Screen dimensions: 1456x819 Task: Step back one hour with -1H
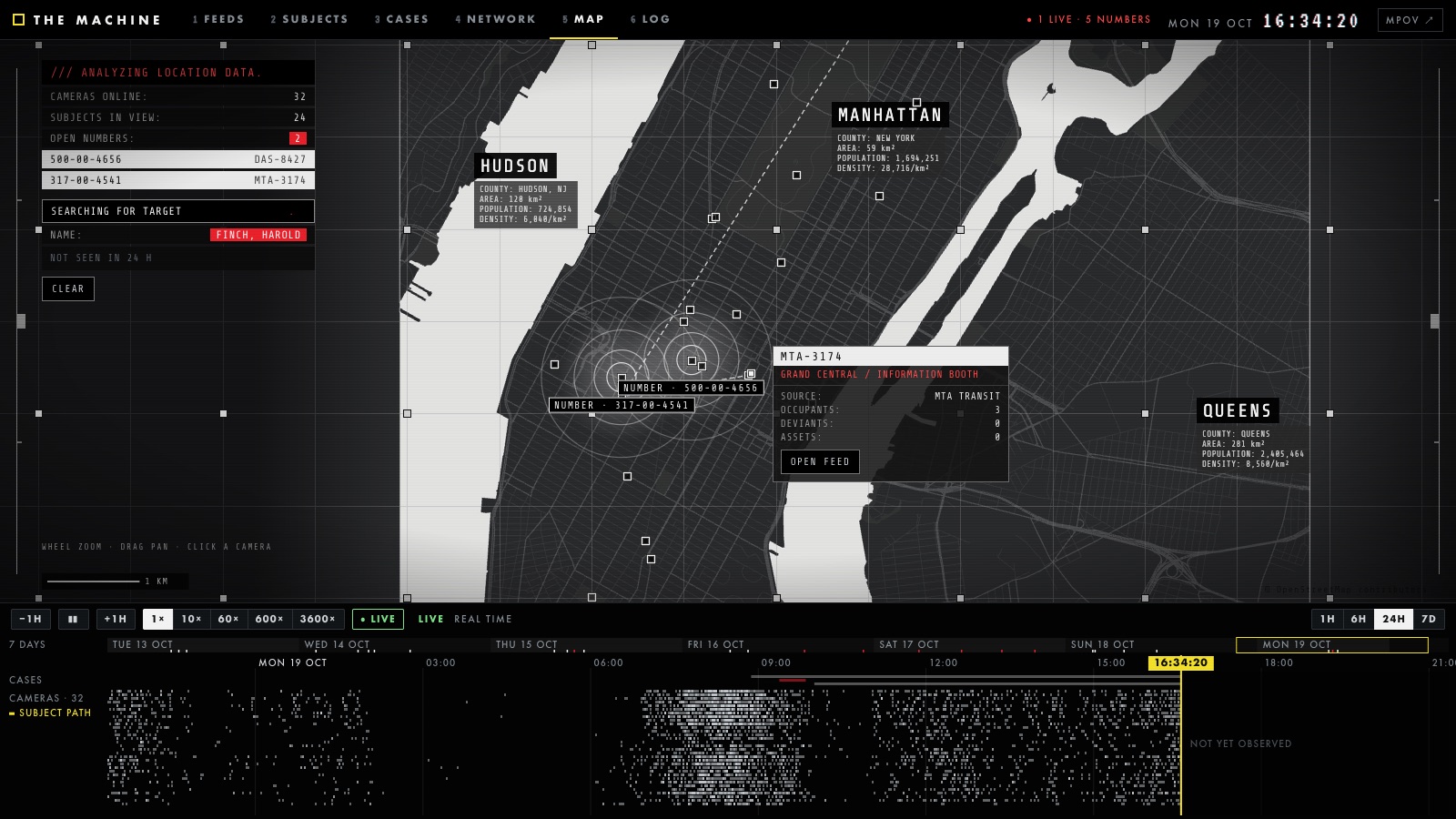(31, 619)
